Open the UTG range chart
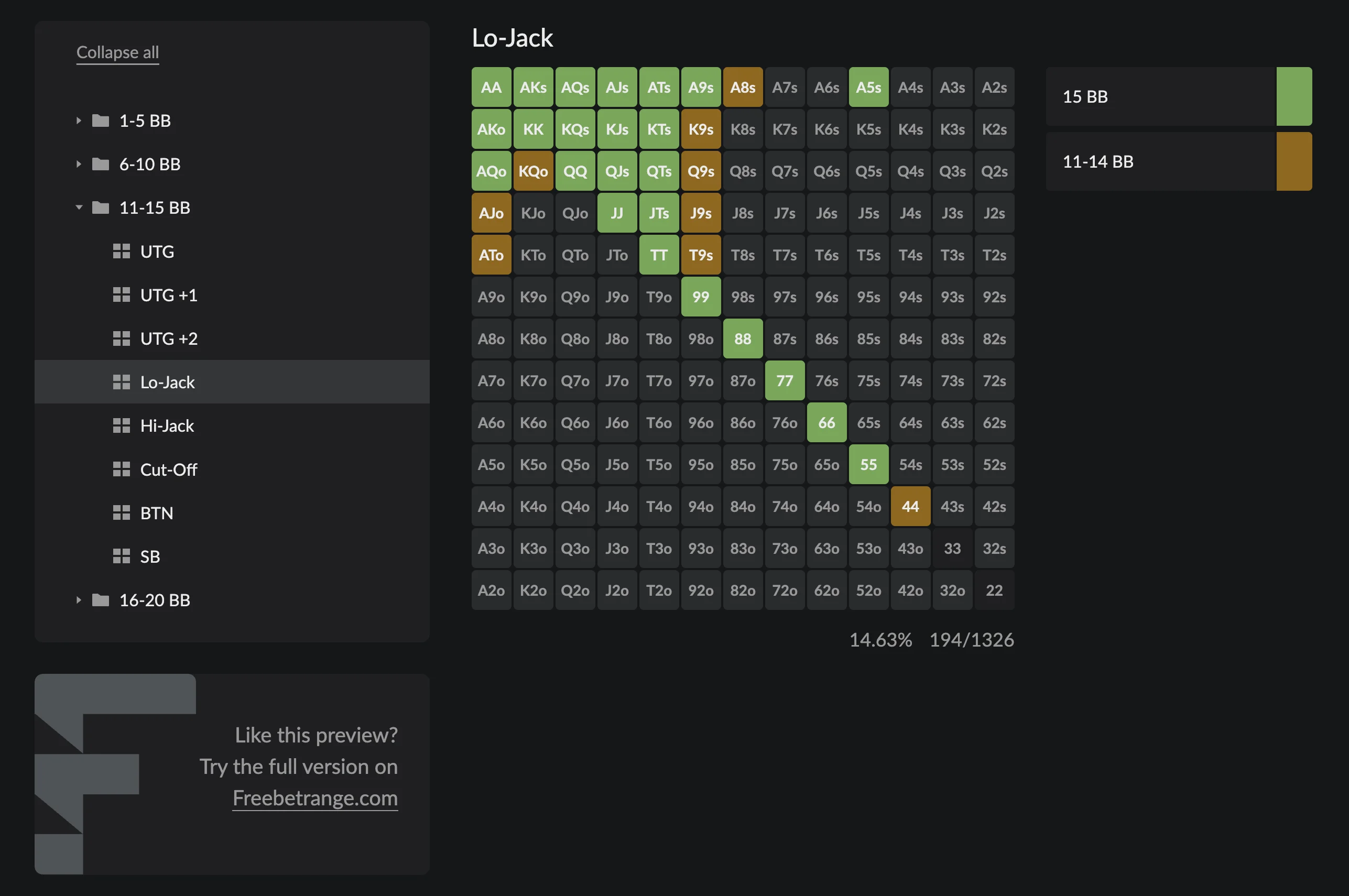This screenshot has height=896, width=1349. coord(232,252)
